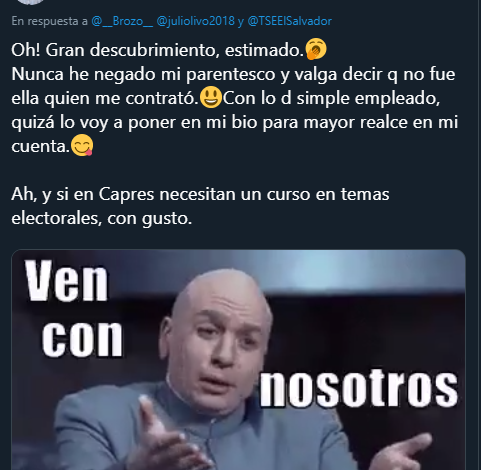Open the @__Brozo__ mention link
The height and width of the screenshot is (470, 481).
(x=122, y=21)
